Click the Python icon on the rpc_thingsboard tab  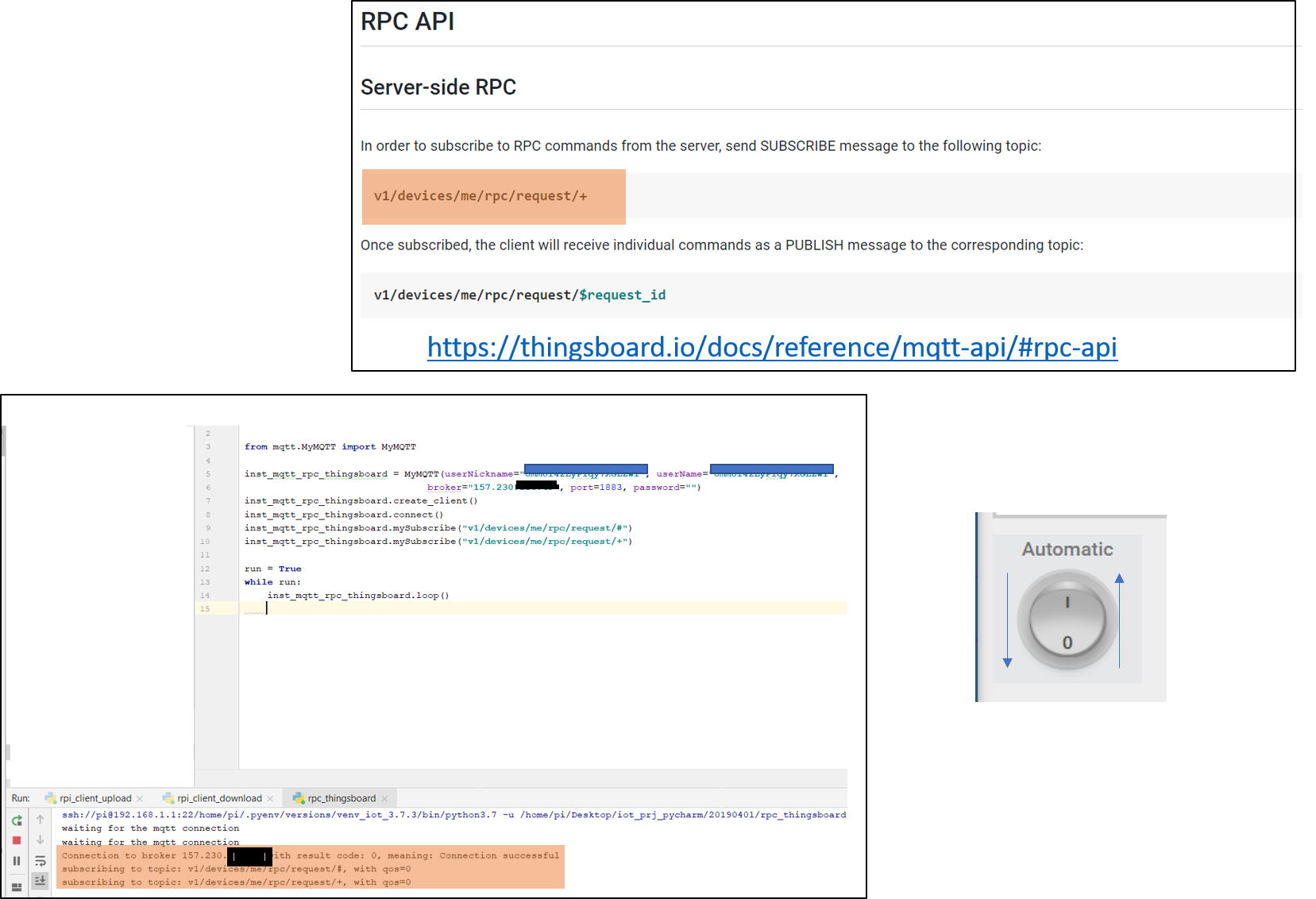pyautogui.click(x=298, y=797)
